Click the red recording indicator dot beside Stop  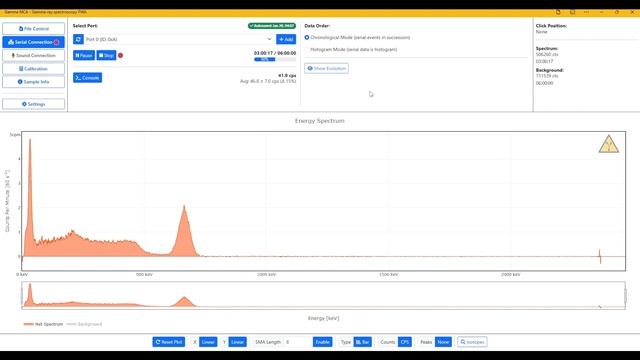[120, 56]
